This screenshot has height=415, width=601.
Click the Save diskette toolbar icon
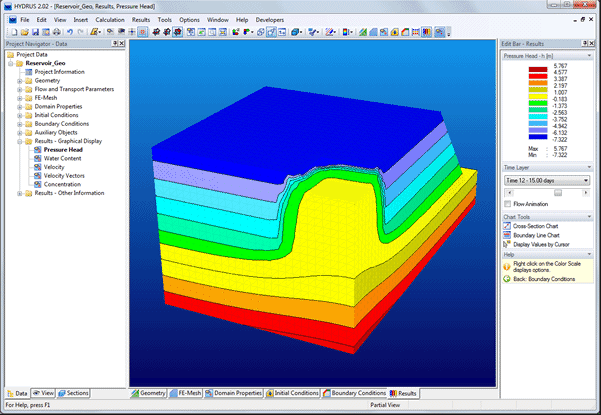35,32
